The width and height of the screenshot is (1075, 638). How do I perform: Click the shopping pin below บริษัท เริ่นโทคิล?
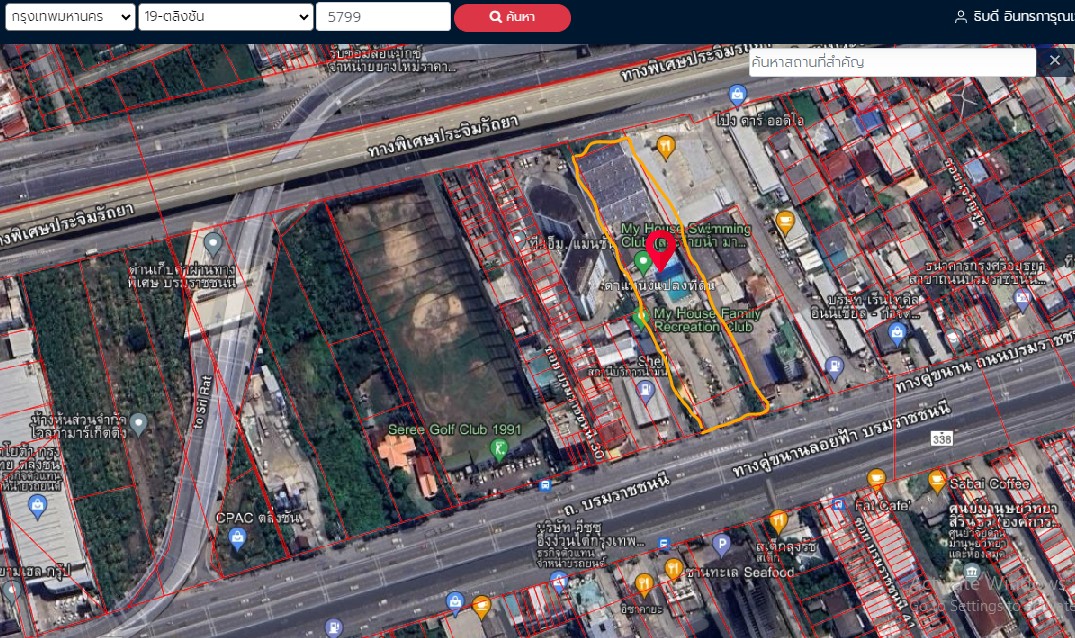click(897, 334)
